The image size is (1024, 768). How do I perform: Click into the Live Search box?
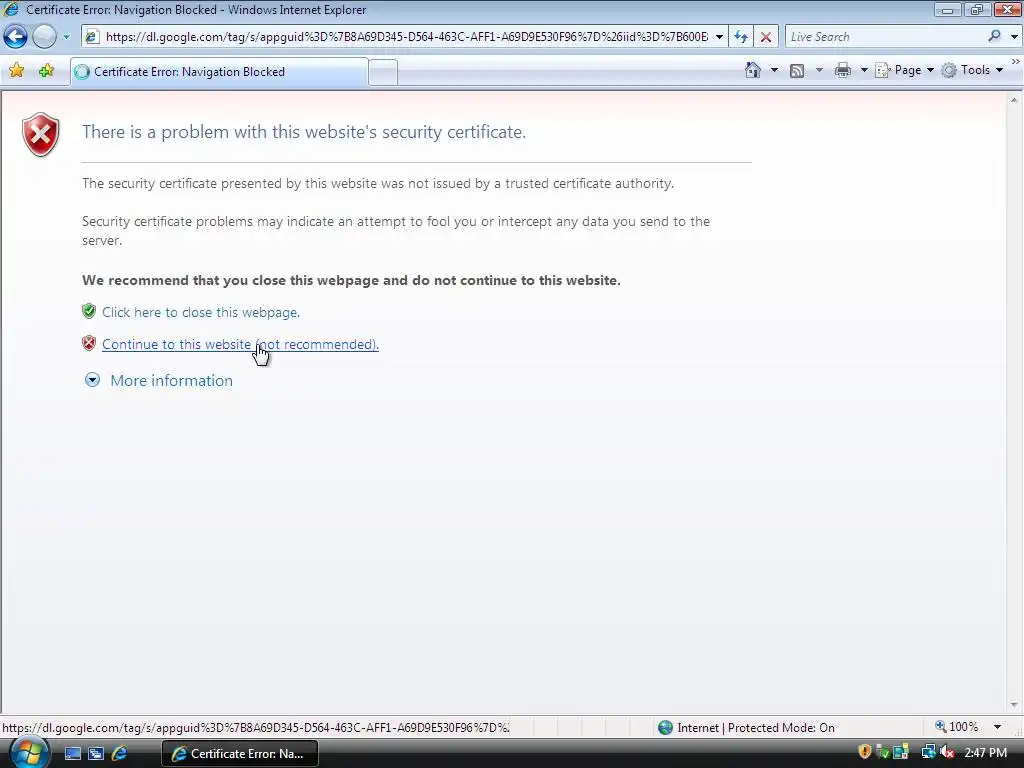tap(885, 37)
